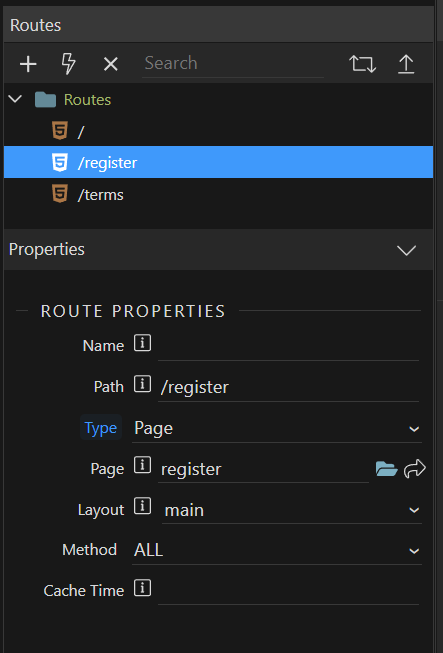Open the Method dropdown showing ALL
The image size is (443, 653).
[x=277, y=551]
